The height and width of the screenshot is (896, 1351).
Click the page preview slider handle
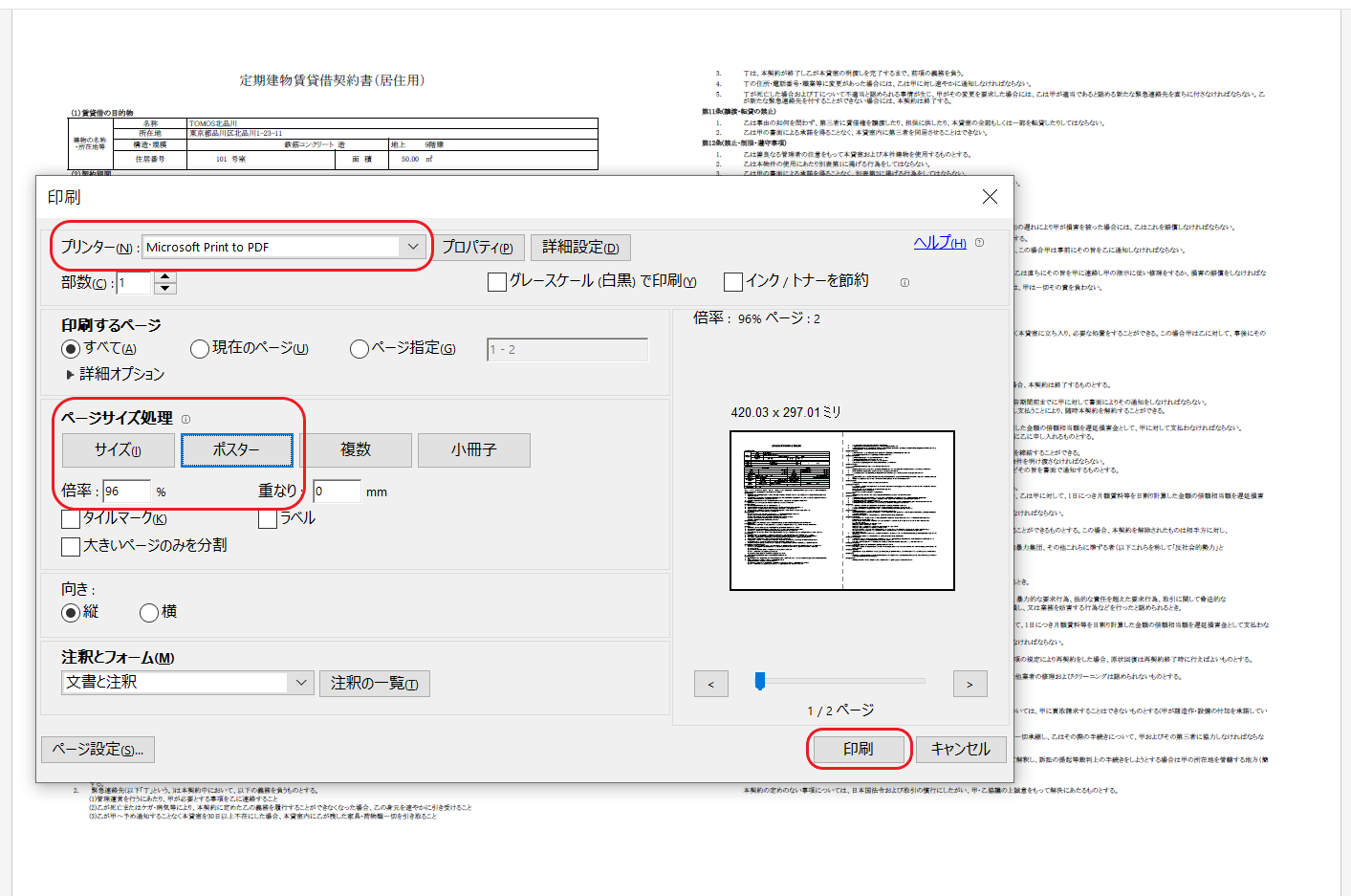tap(760, 681)
